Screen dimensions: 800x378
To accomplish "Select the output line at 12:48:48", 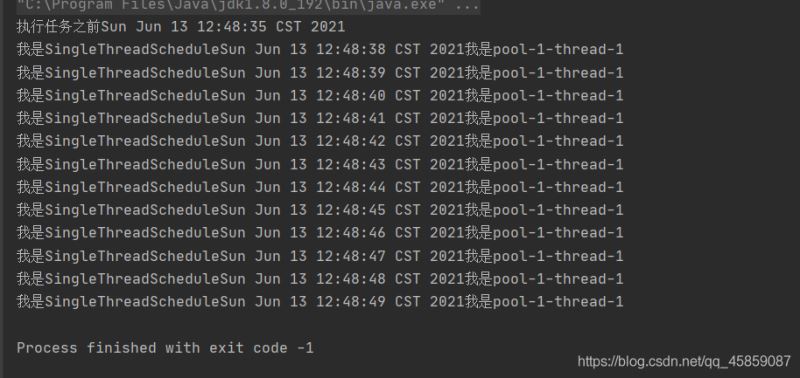I will click(x=320, y=279).
